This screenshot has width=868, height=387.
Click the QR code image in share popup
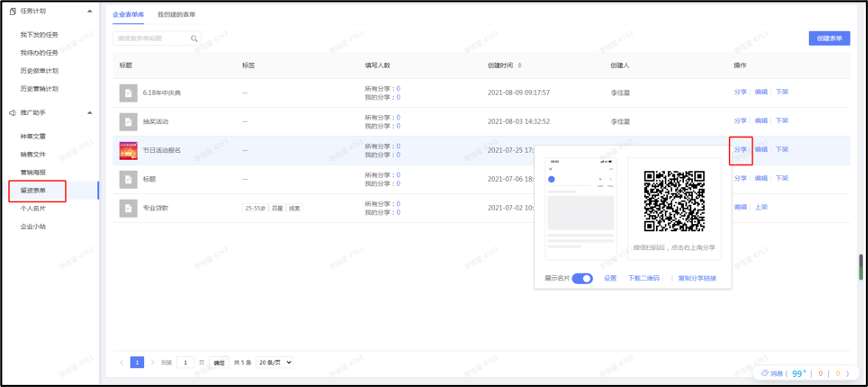(x=674, y=201)
